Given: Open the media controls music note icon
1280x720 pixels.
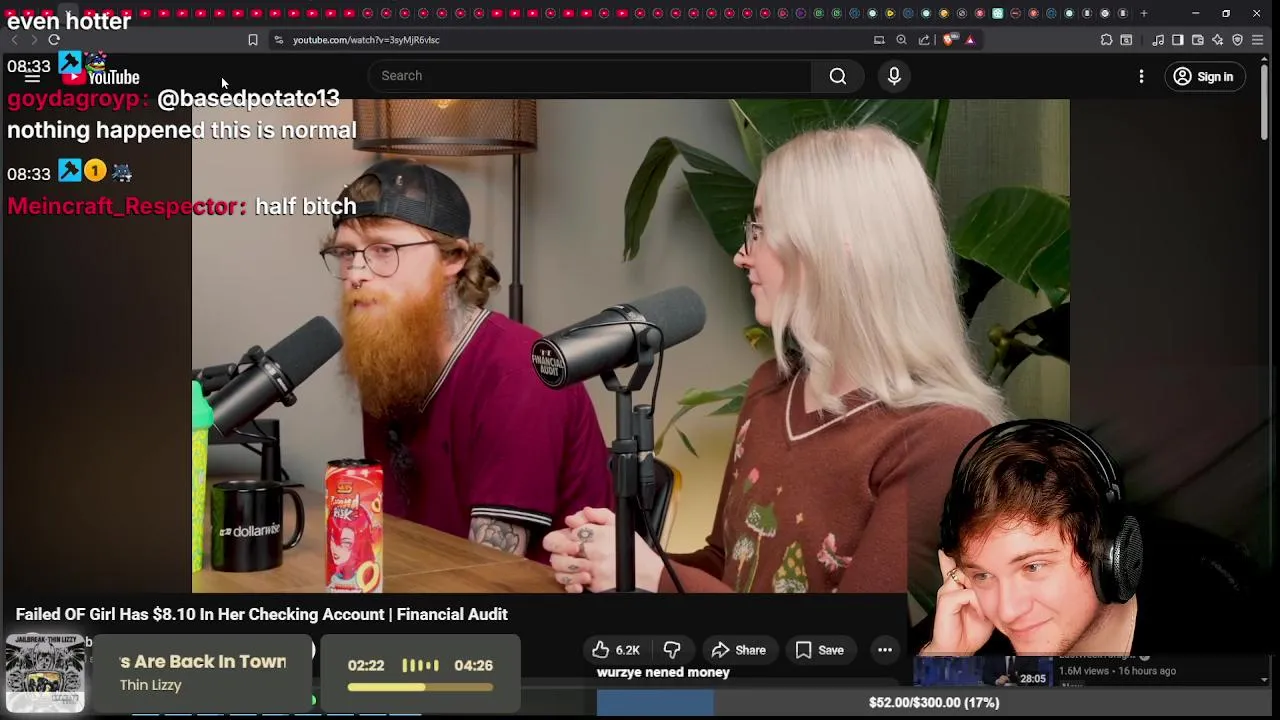Looking at the screenshot, I should 1158,40.
